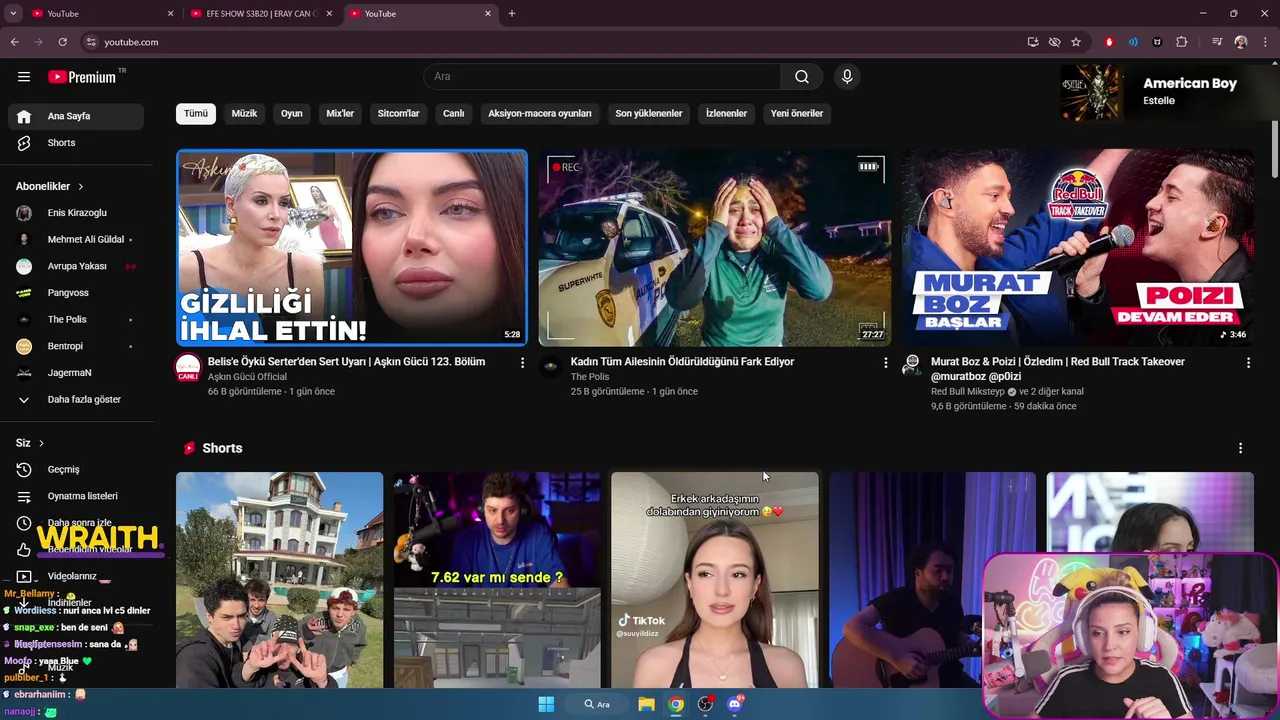Start voice search with the microphone
This screenshot has width=1280, height=720.
point(847,77)
